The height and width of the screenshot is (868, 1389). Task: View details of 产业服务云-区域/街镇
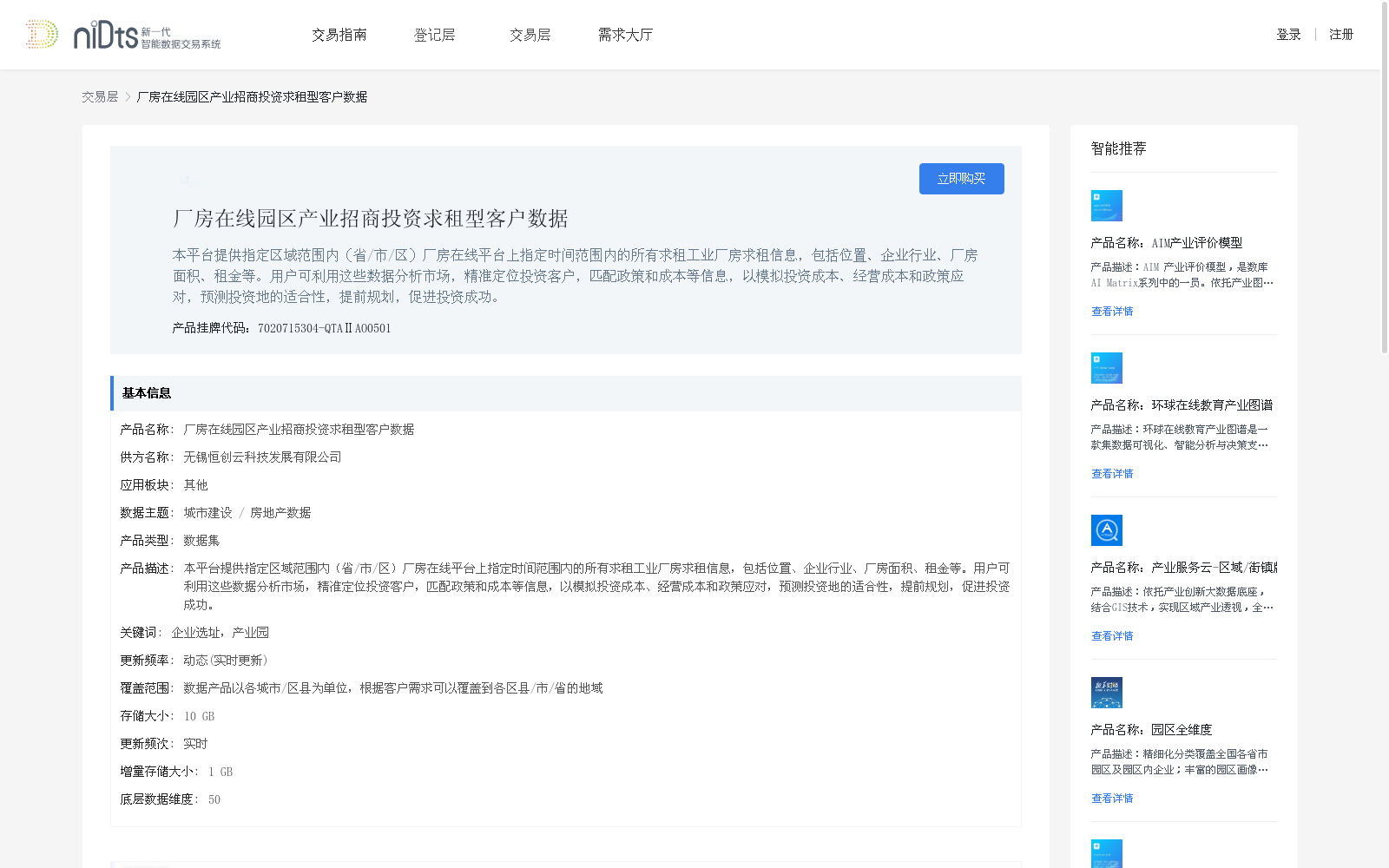(1112, 636)
